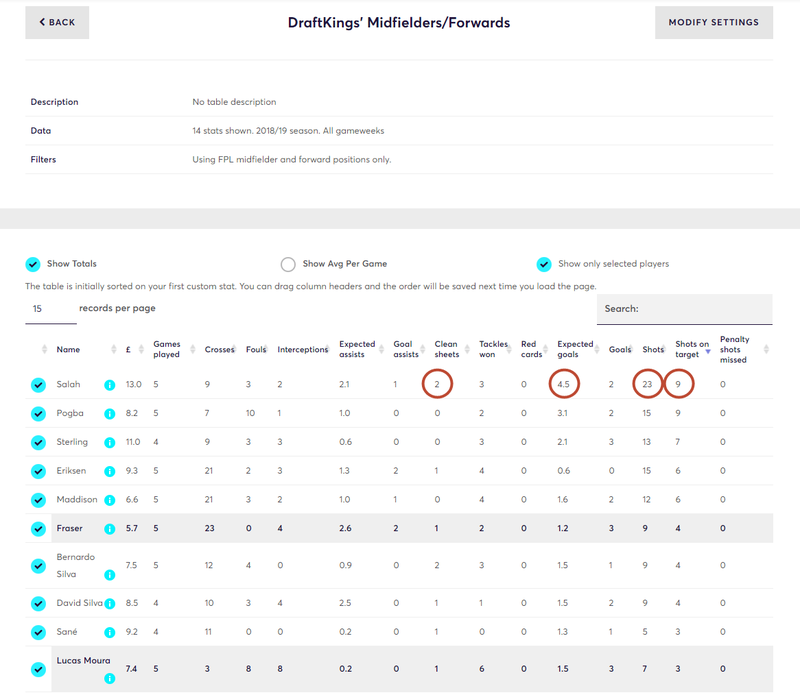Sort table by Games played column
The height and width of the screenshot is (695, 800).
point(167,350)
